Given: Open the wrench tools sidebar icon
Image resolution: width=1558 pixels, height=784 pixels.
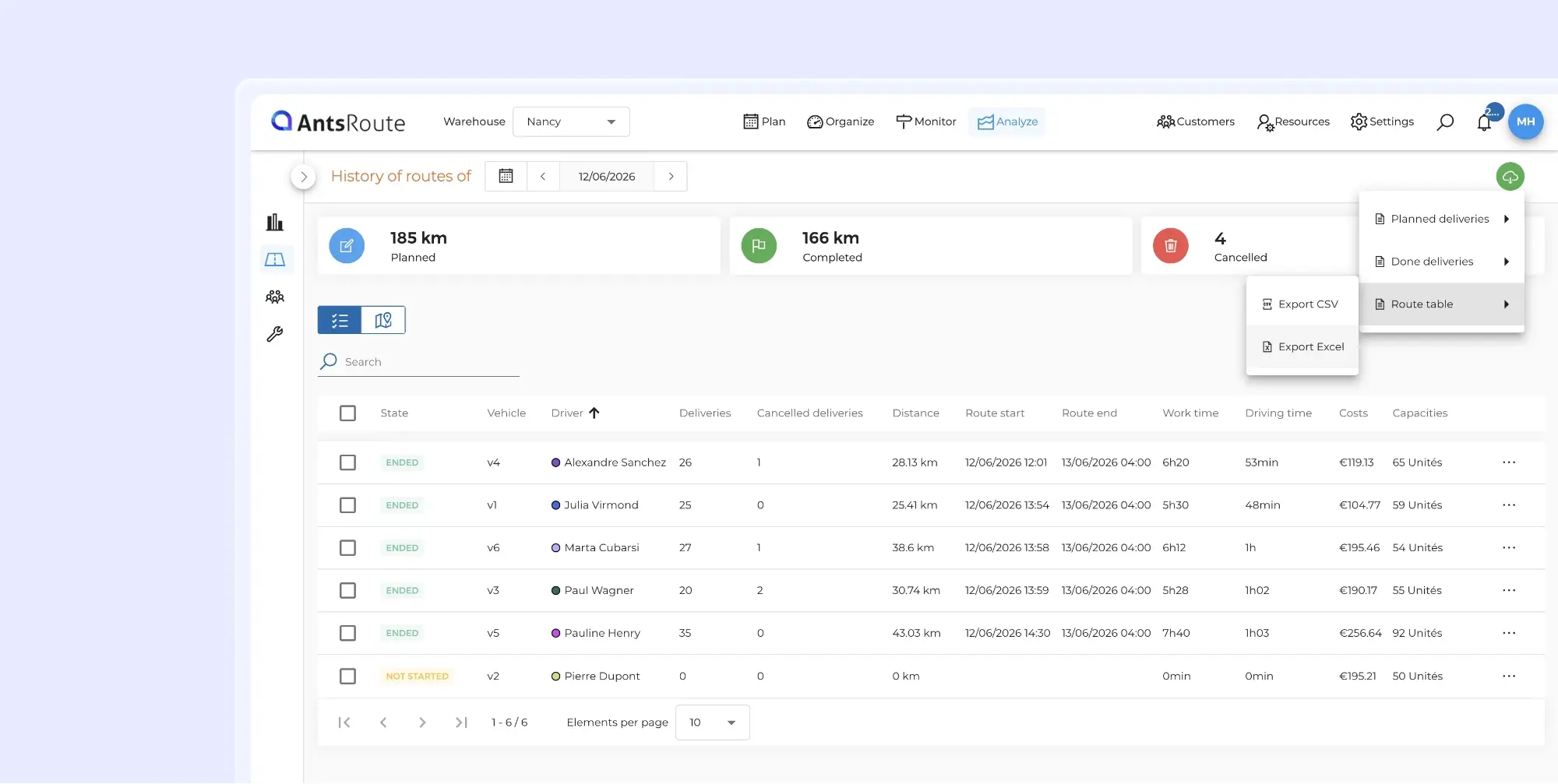Looking at the screenshot, I should (x=275, y=334).
